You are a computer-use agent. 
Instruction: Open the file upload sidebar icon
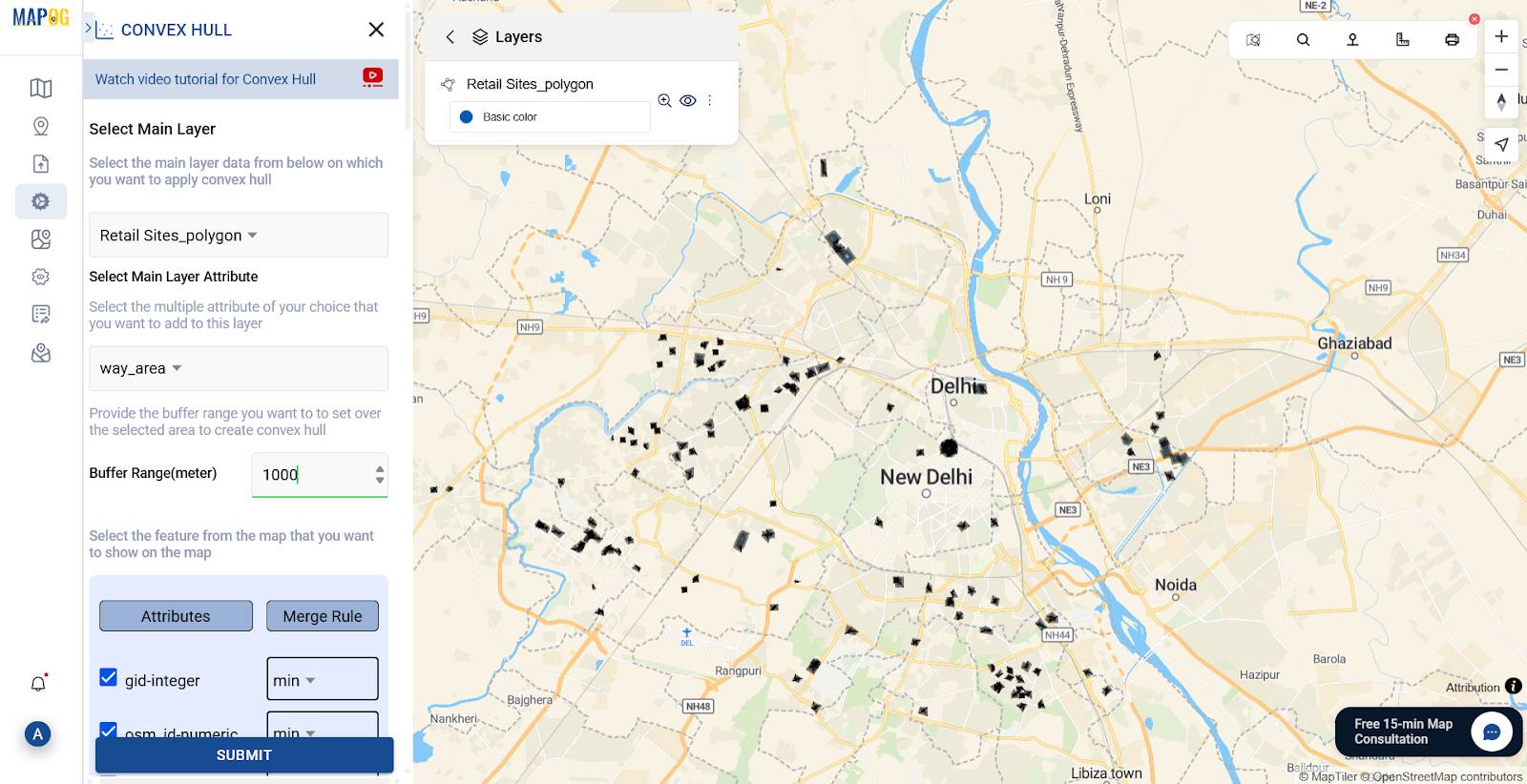(x=40, y=164)
